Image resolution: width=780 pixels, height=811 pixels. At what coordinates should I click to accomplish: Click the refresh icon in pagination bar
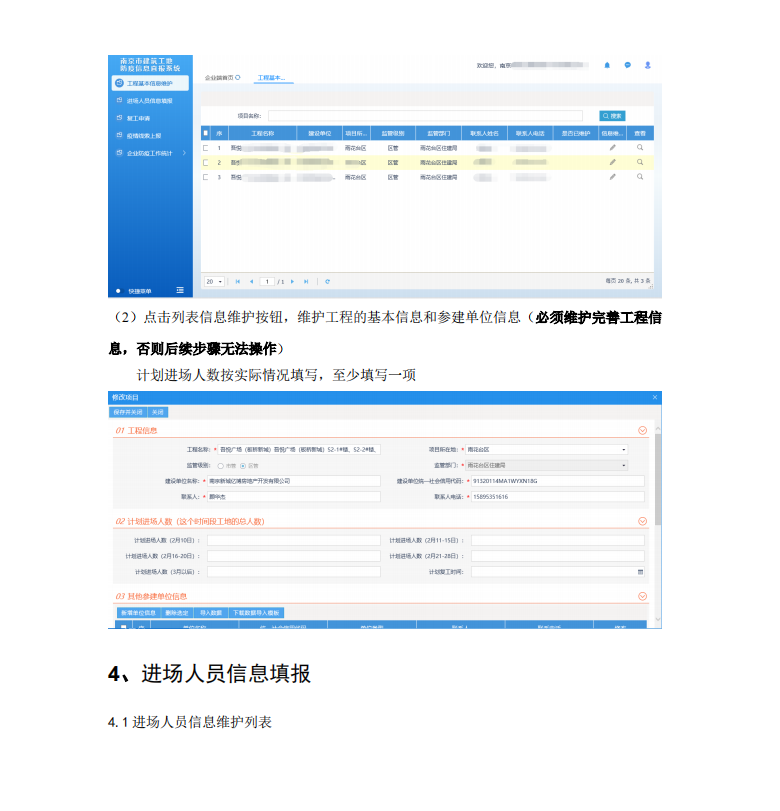(327, 282)
